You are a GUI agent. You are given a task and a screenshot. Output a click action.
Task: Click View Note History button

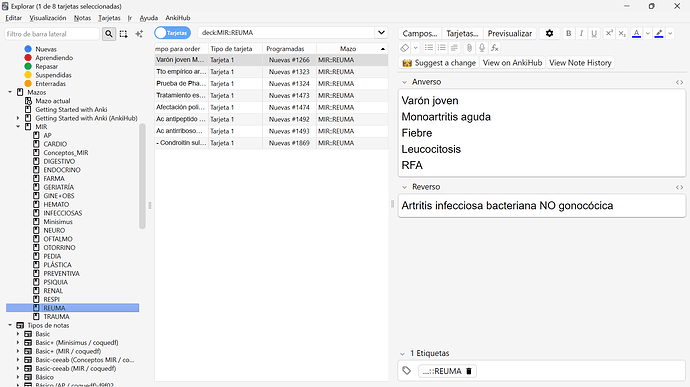click(580, 63)
